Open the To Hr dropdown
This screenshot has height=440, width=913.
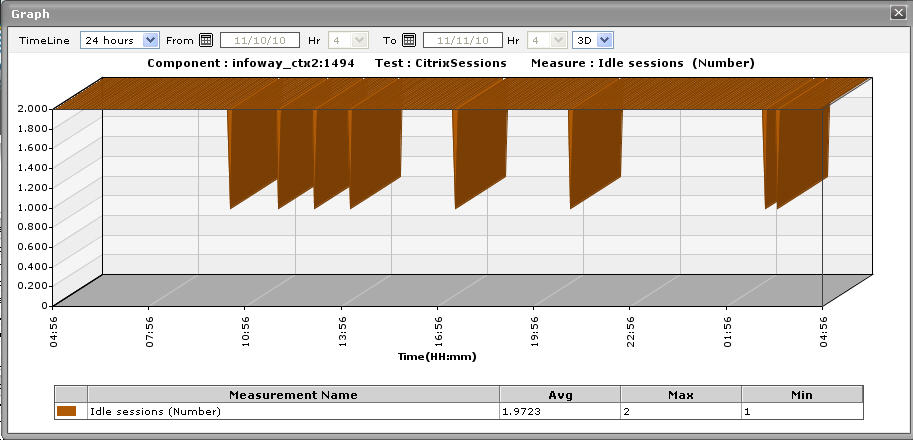point(547,40)
